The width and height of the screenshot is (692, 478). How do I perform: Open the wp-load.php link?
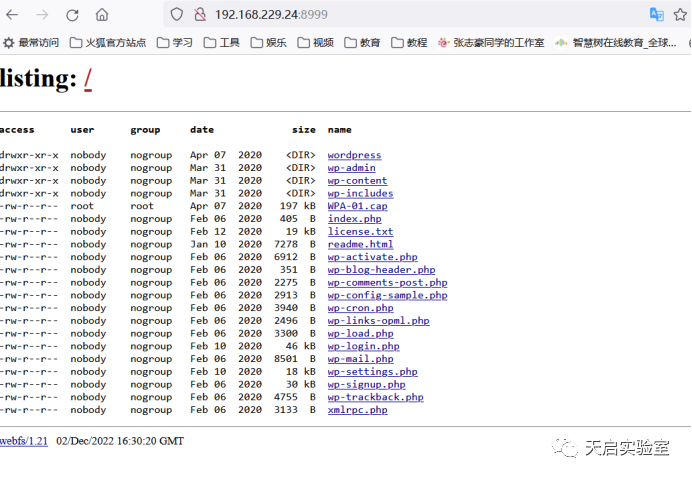pos(361,334)
